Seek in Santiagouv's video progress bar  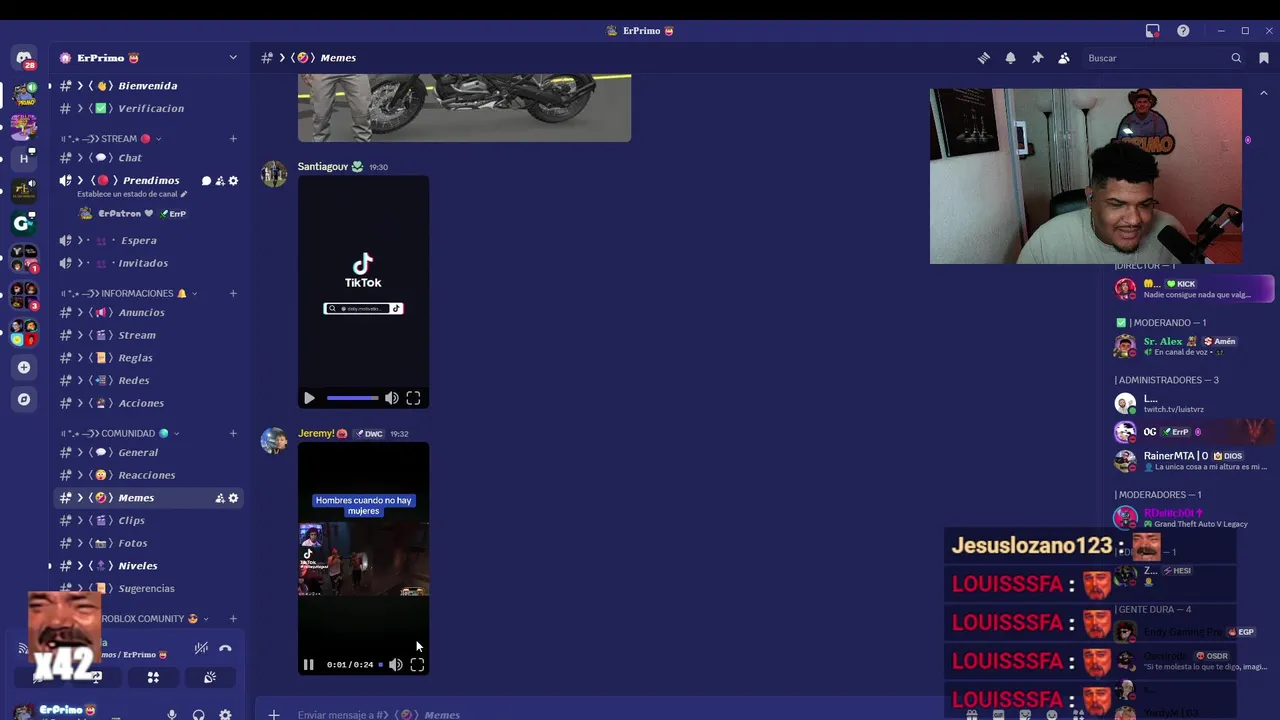[x=352, y=398]
